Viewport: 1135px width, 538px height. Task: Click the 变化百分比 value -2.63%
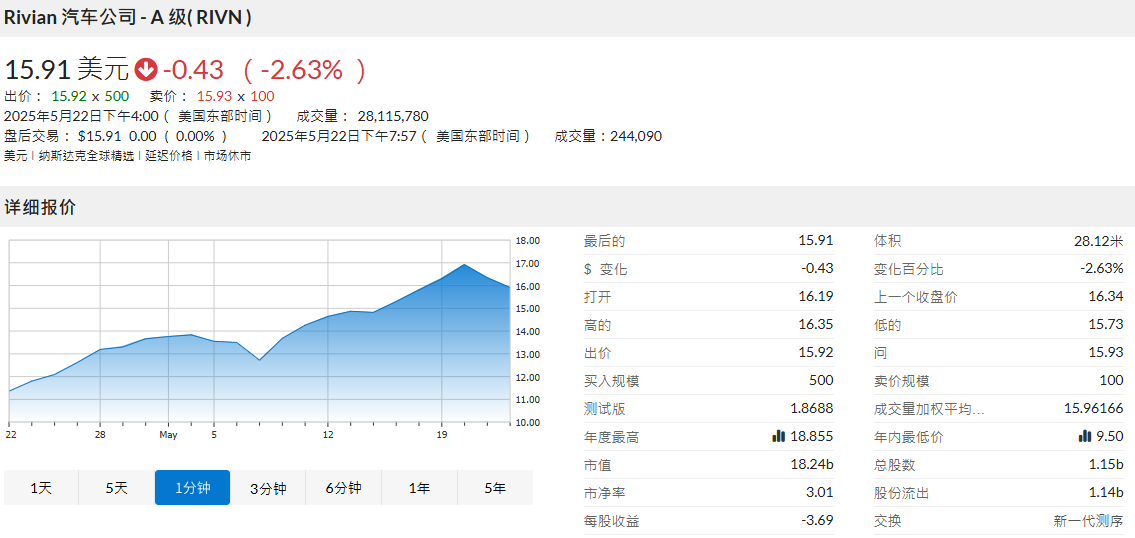1104,269
